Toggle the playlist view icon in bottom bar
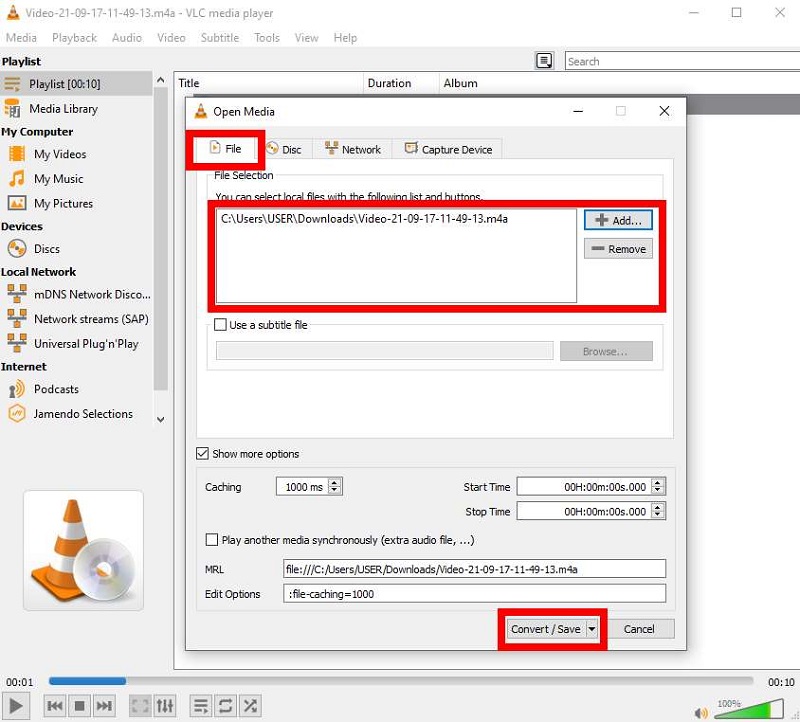This screenshot has width=800, height=722. tap(201, 706)
